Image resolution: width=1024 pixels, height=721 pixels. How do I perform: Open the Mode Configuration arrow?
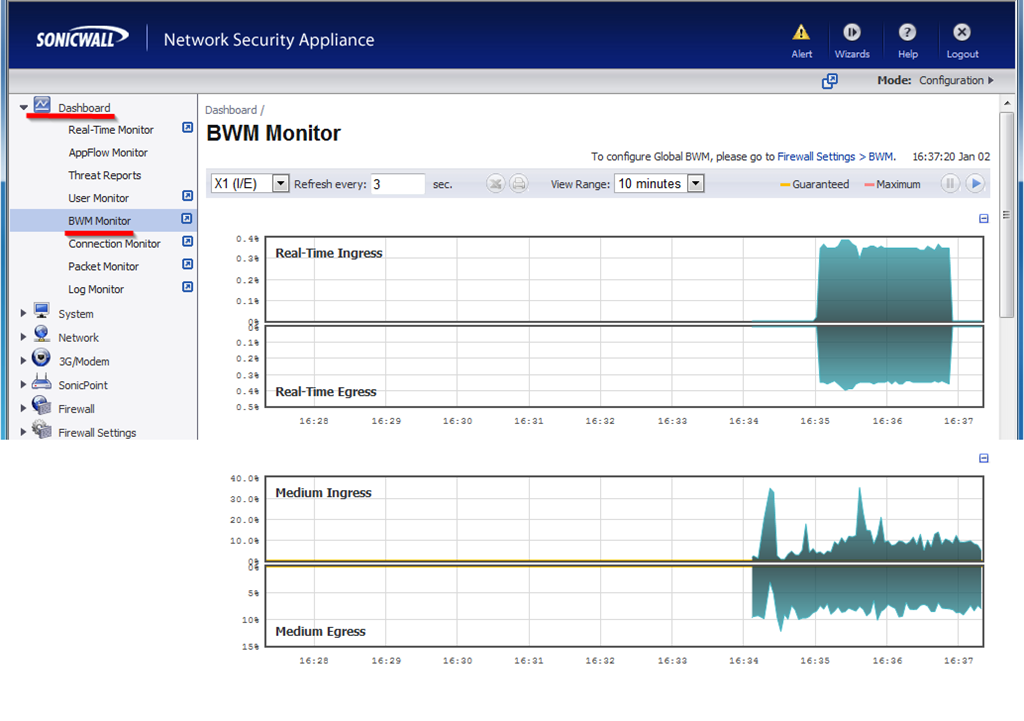click(x=991, y=80)
